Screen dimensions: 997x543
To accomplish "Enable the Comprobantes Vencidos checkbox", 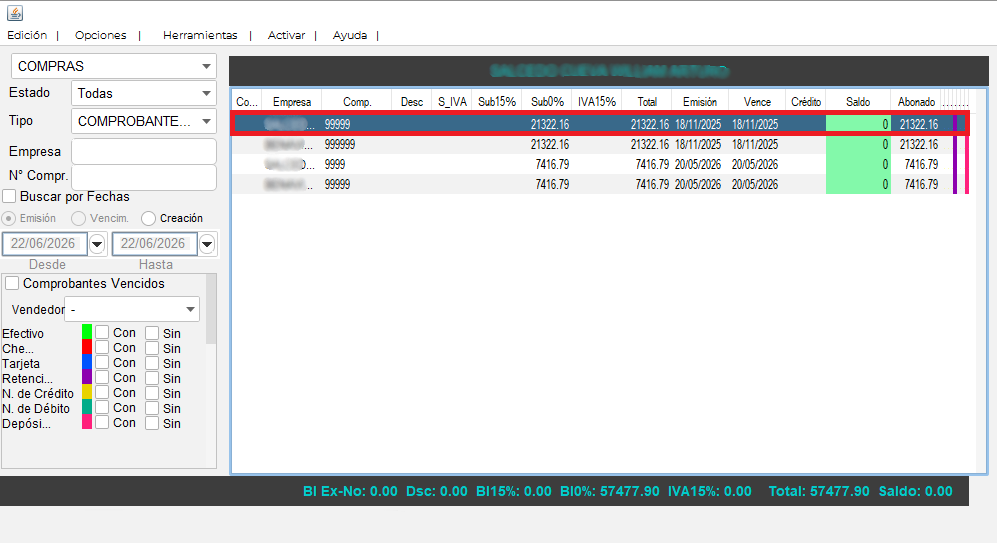I will pos(12,283).
